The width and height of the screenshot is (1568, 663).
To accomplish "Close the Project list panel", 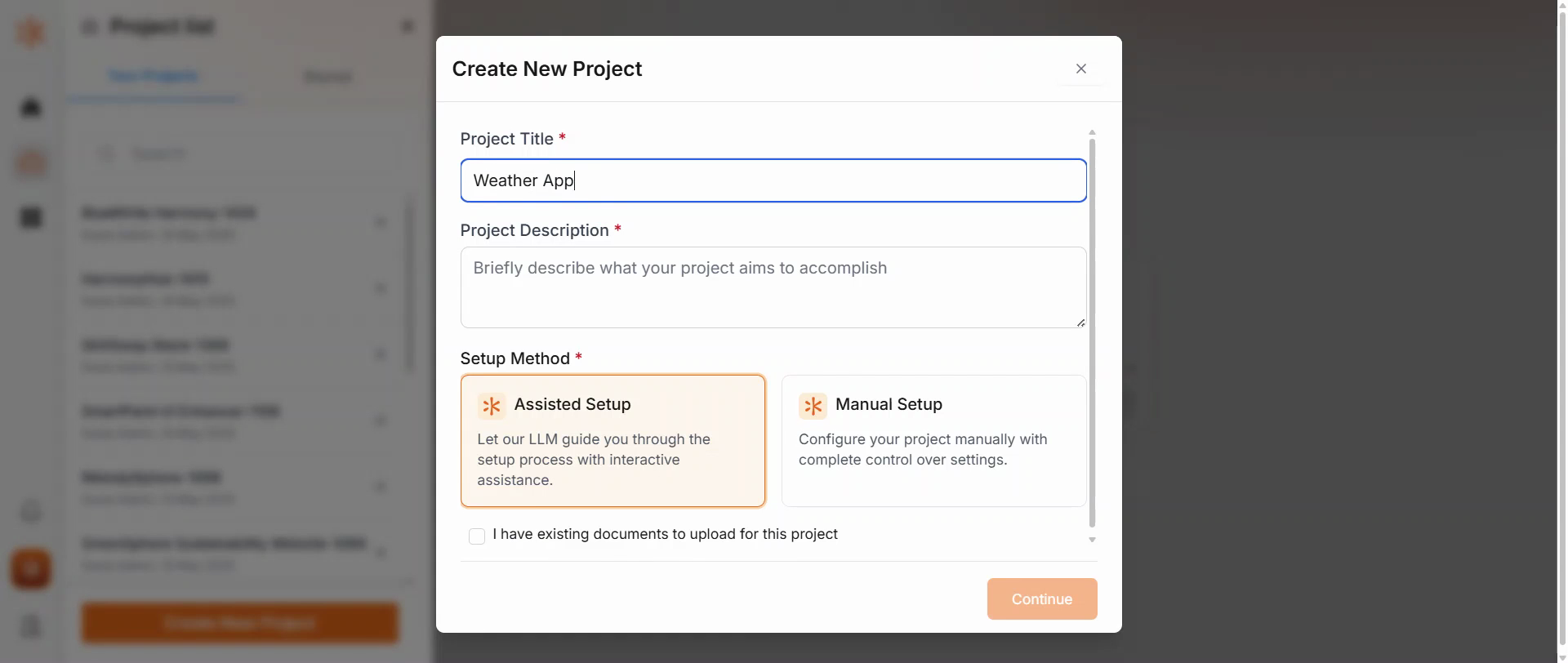I will (408, 27).
